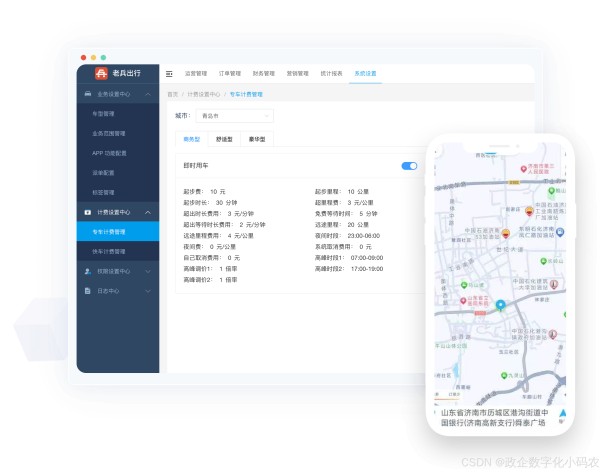Viewport: 600px width, 472px height.
Task: Click the billing icon beside 计费设置中心
Action: (x=88, y=212)
